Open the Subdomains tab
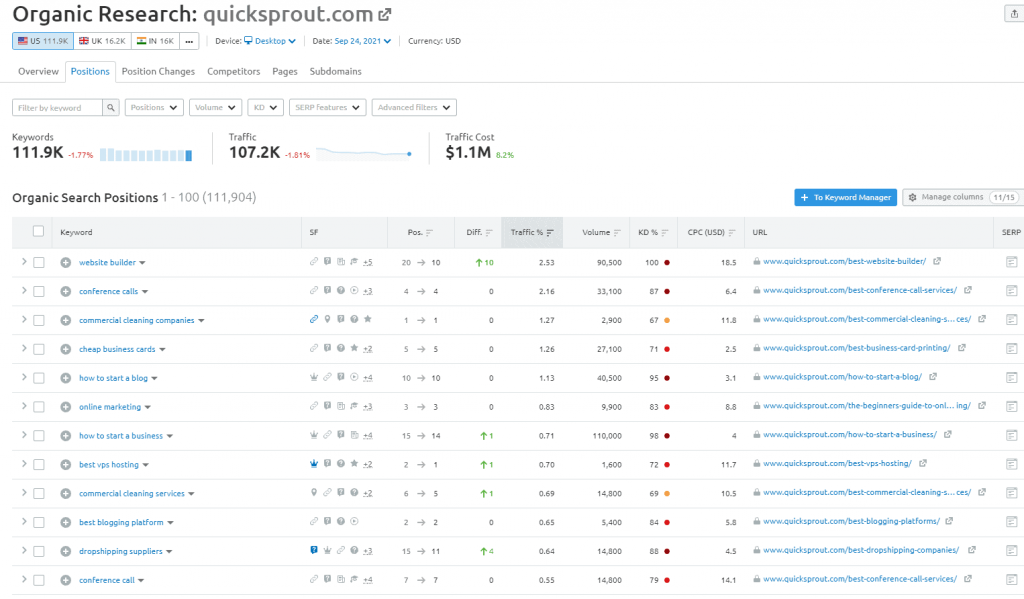 [x=336, y=72]
